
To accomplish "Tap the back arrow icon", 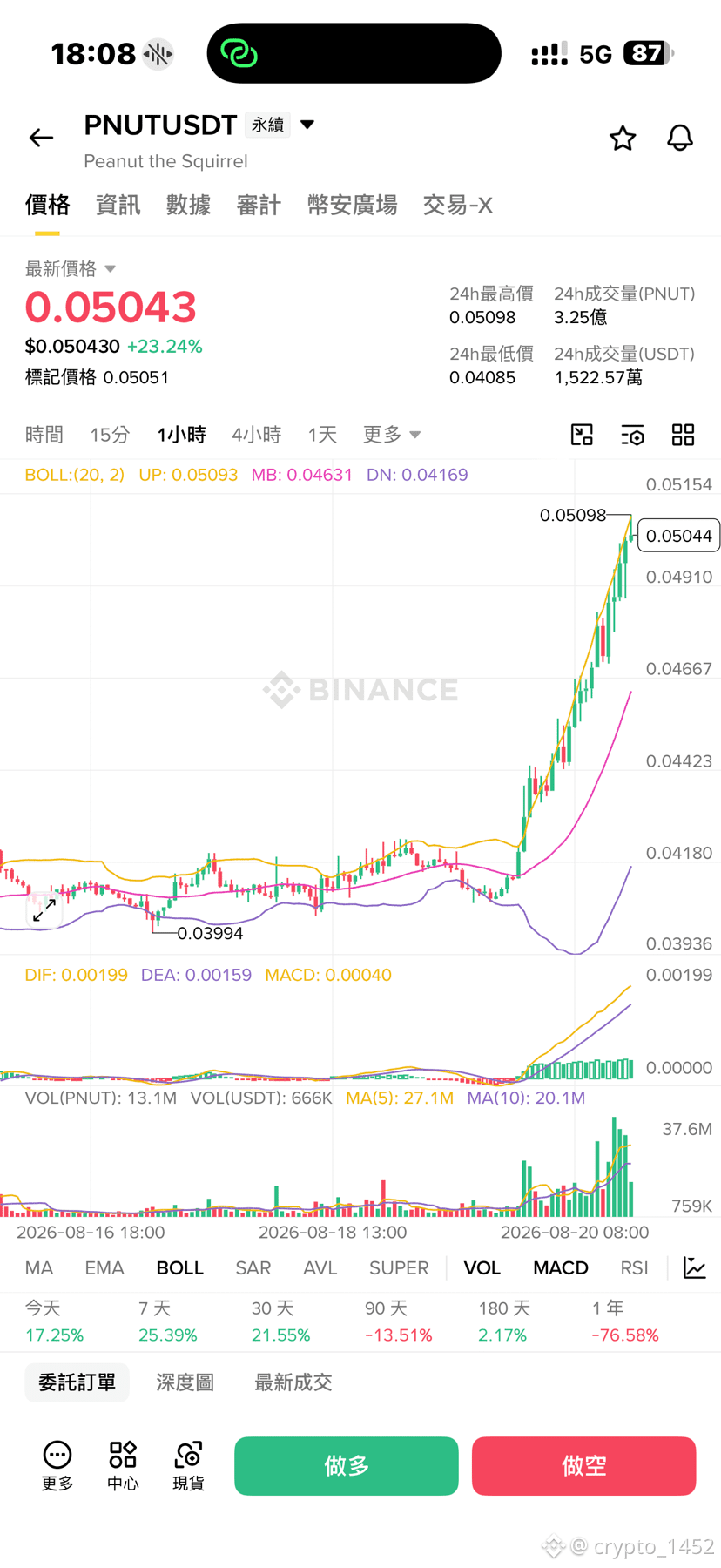I will click(41, 138).
